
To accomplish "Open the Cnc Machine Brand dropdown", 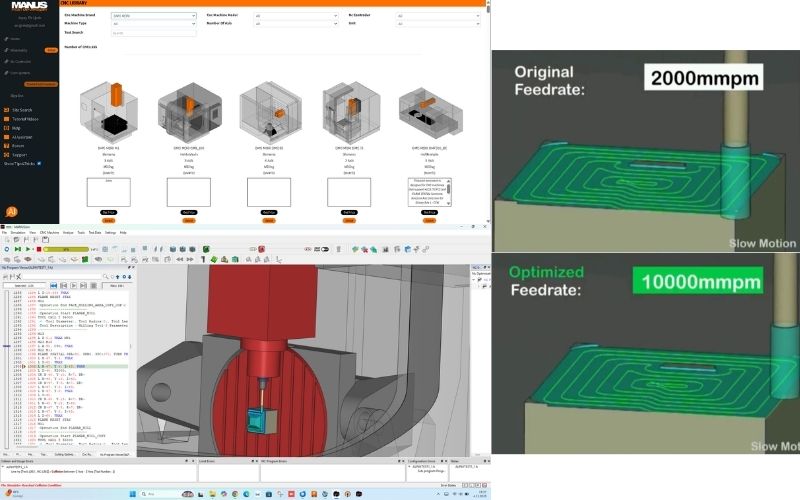I will tap(154, 16).
